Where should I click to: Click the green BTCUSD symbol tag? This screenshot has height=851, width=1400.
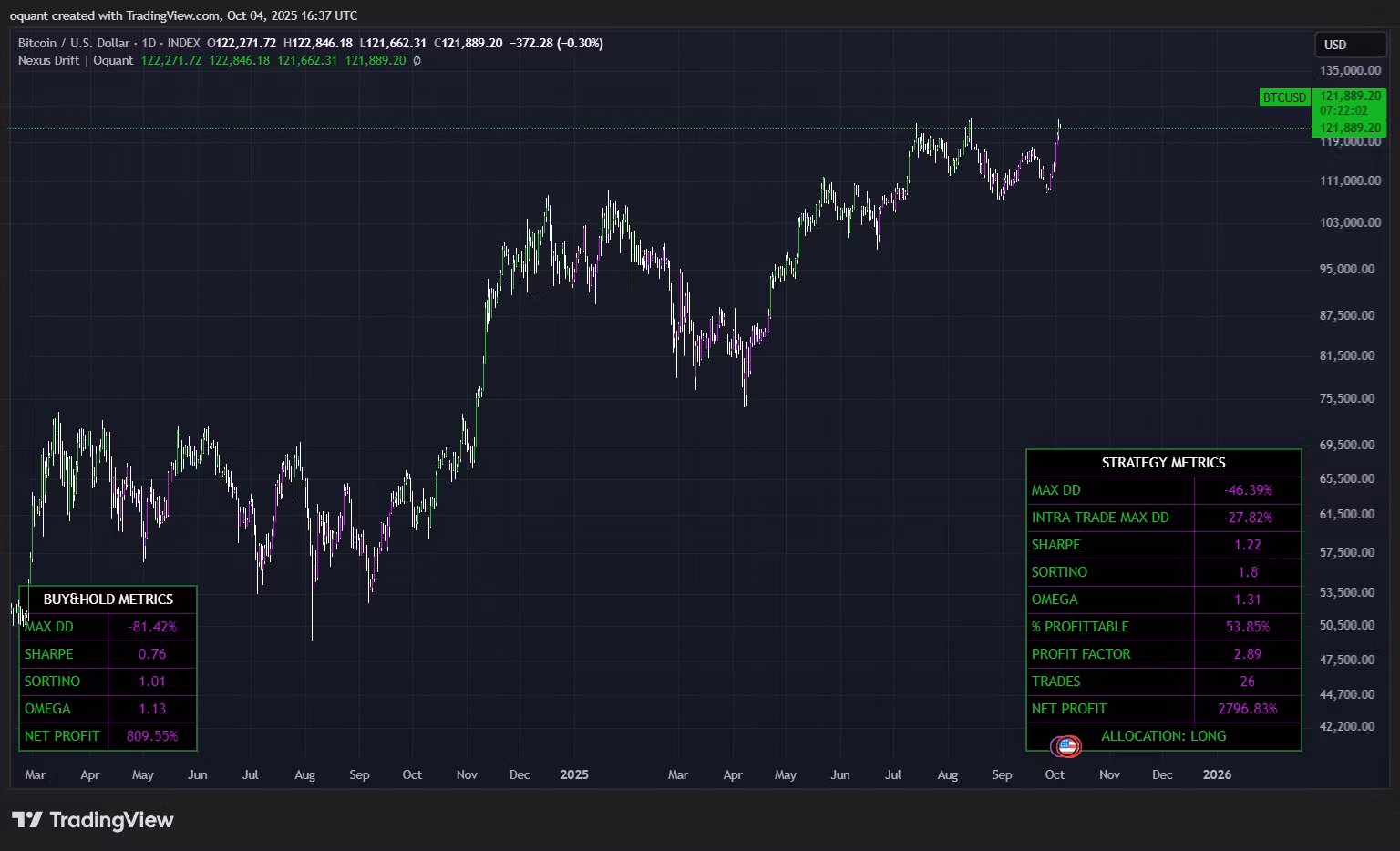tap(1283, 97)
